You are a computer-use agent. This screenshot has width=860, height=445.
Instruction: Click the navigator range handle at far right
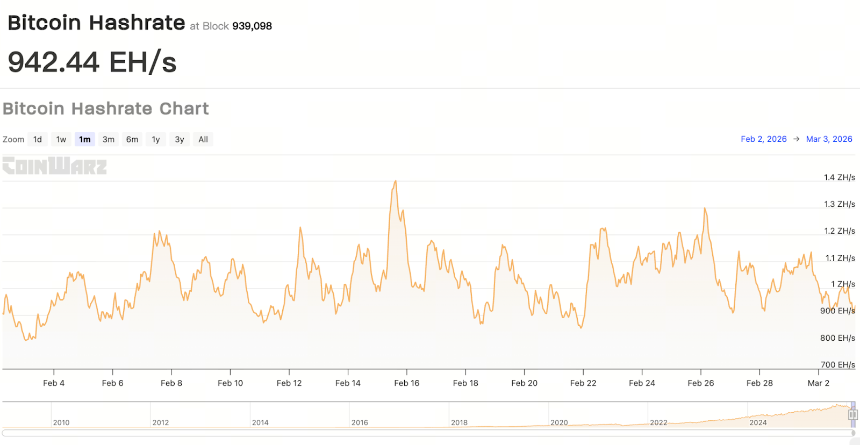pos(857,414)
